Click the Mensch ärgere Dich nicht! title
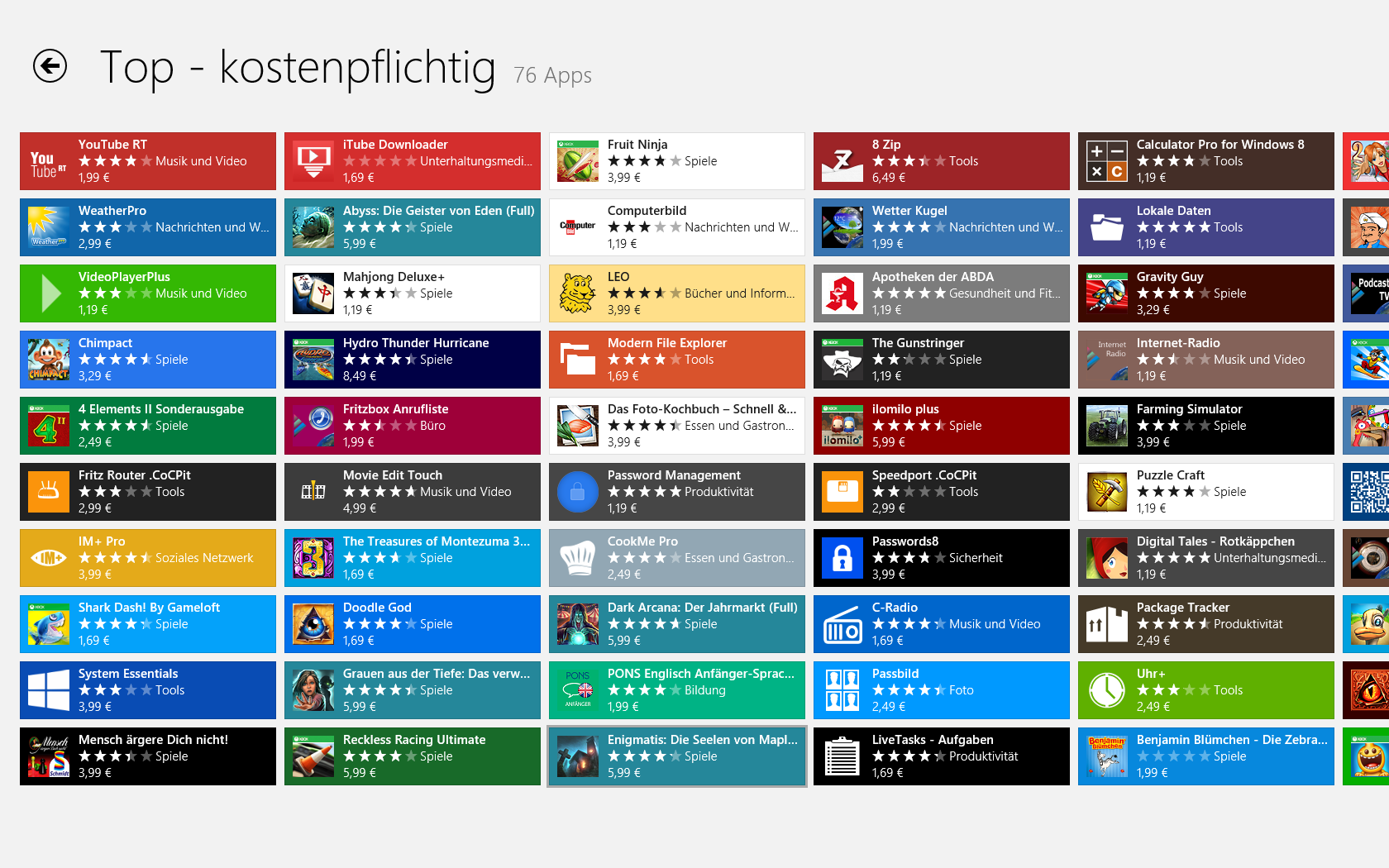 [153, 740]
